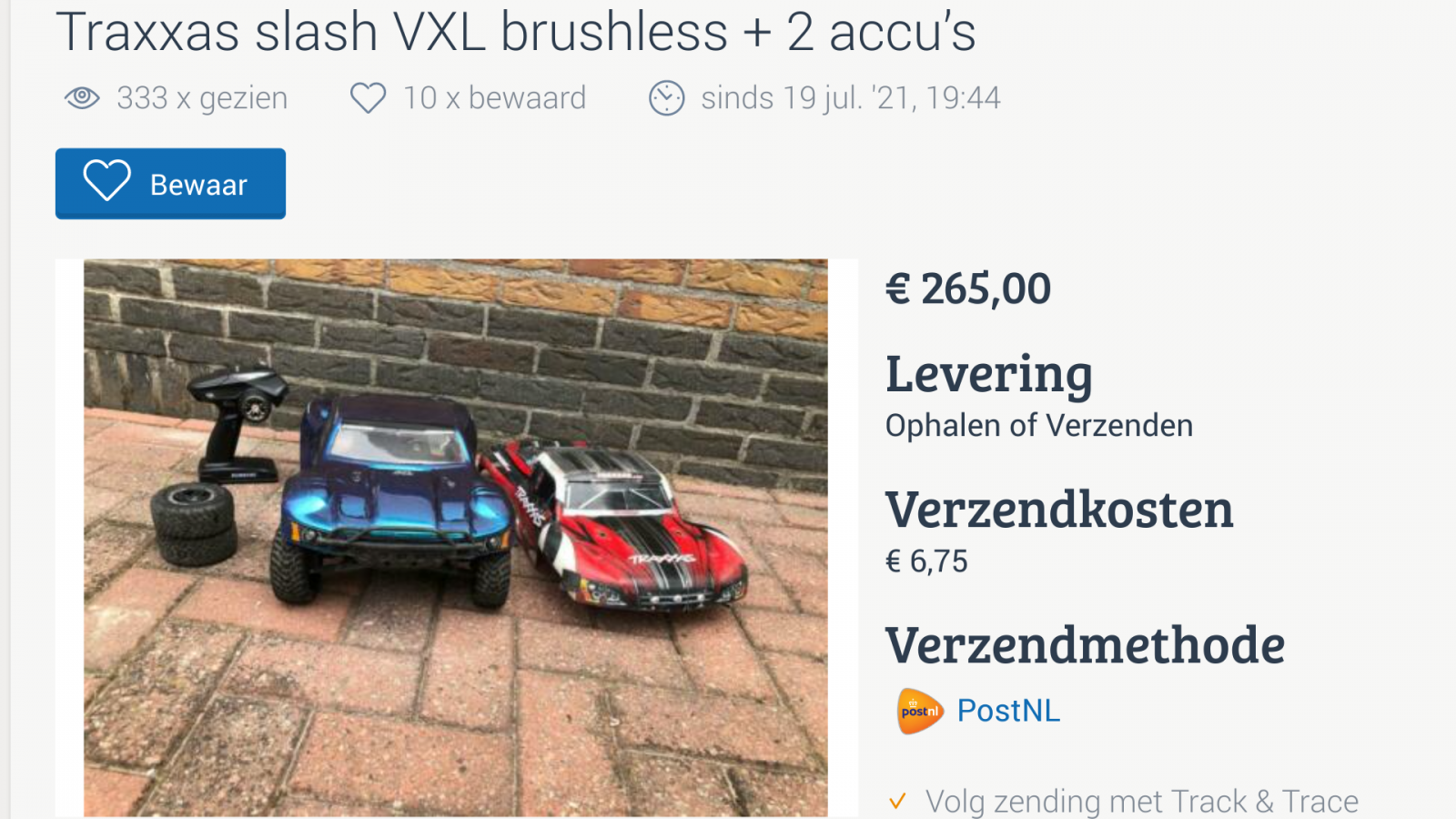Click the Verzendmethode heading
The image size is (1456, 819).
pos(1085,645)
